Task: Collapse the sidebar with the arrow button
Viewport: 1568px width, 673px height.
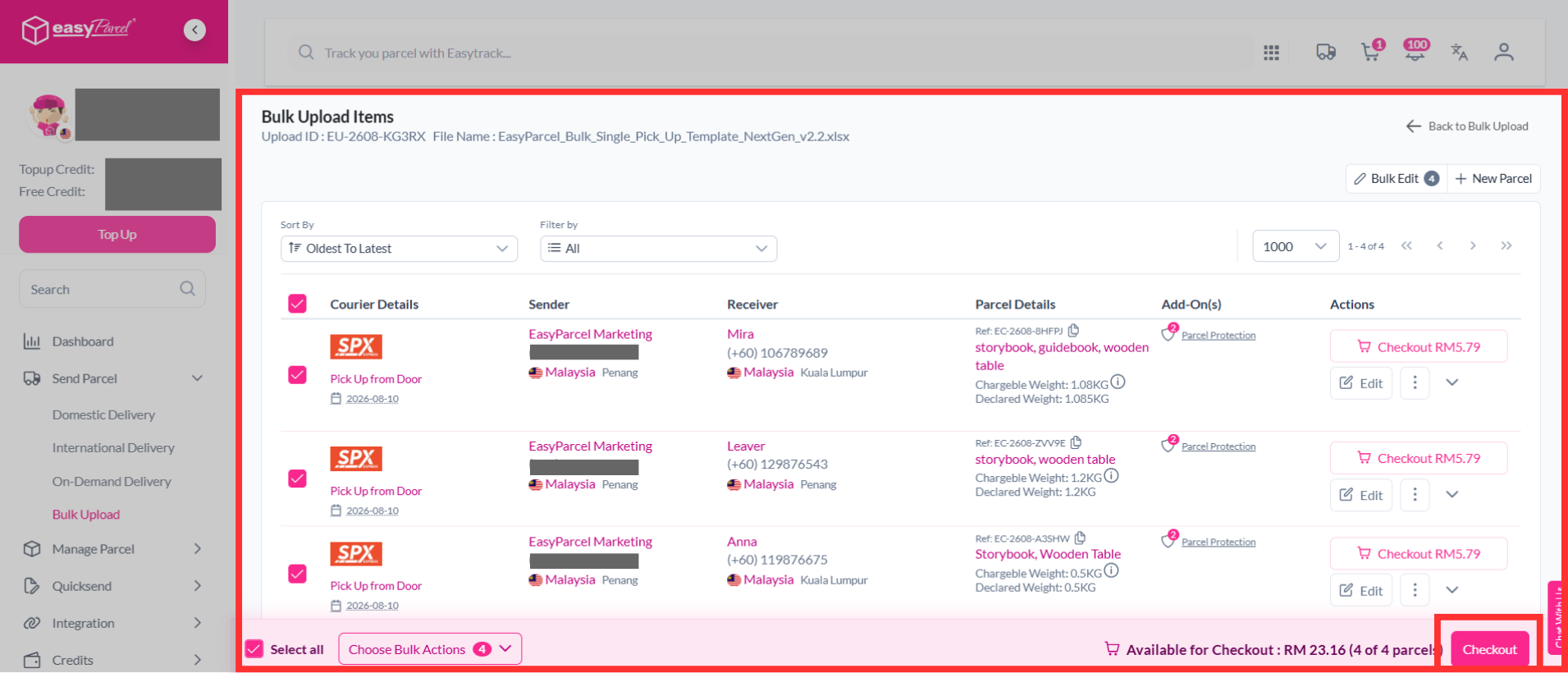Action: click(x=194, y=30)
